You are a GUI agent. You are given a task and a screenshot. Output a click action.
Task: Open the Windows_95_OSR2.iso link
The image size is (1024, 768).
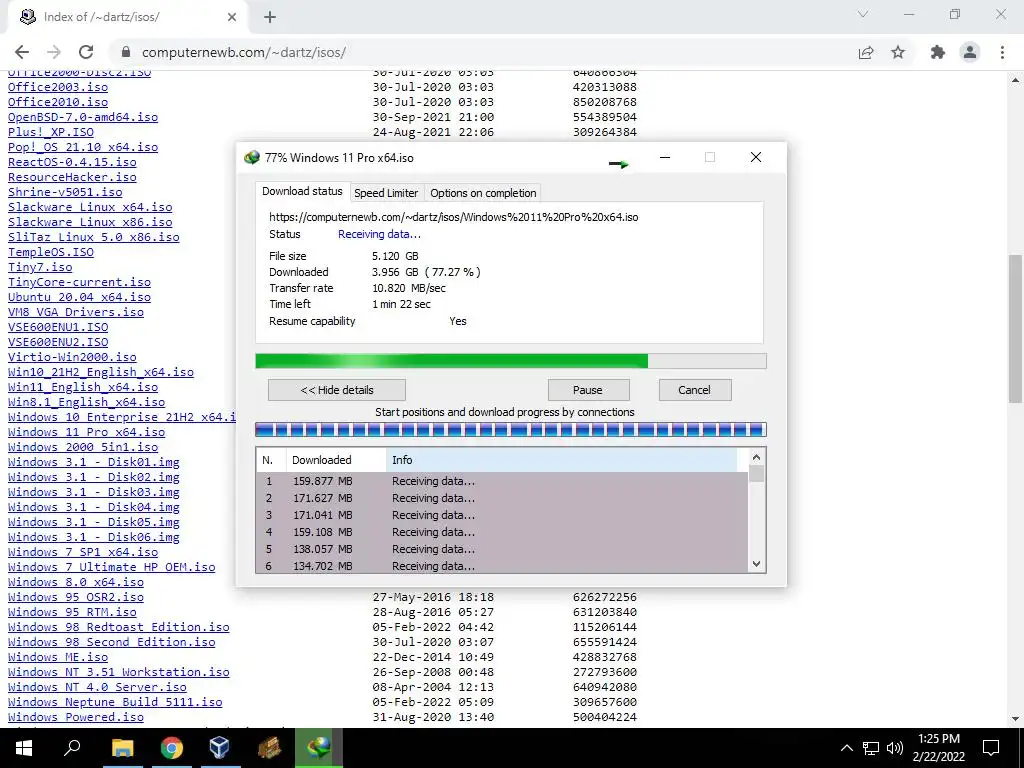(x=76, y=597)
